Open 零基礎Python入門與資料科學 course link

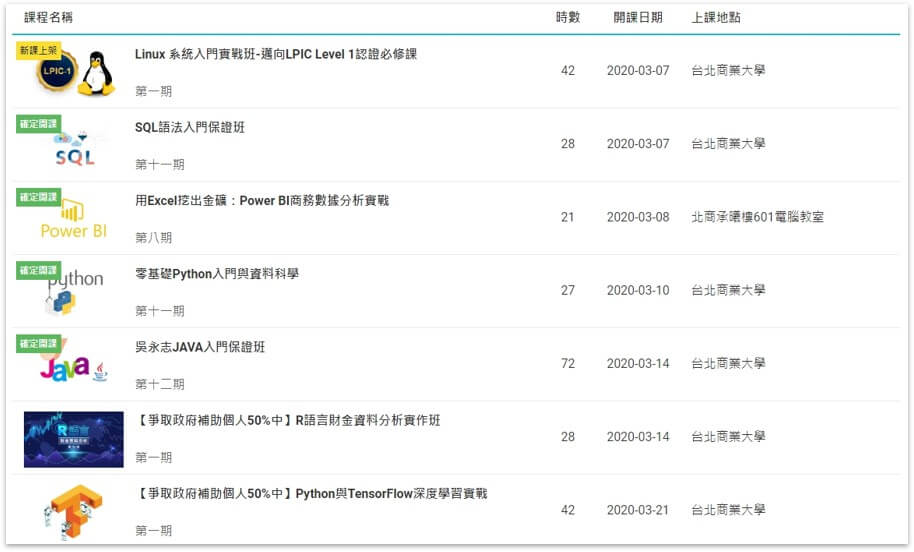(217, 273)
